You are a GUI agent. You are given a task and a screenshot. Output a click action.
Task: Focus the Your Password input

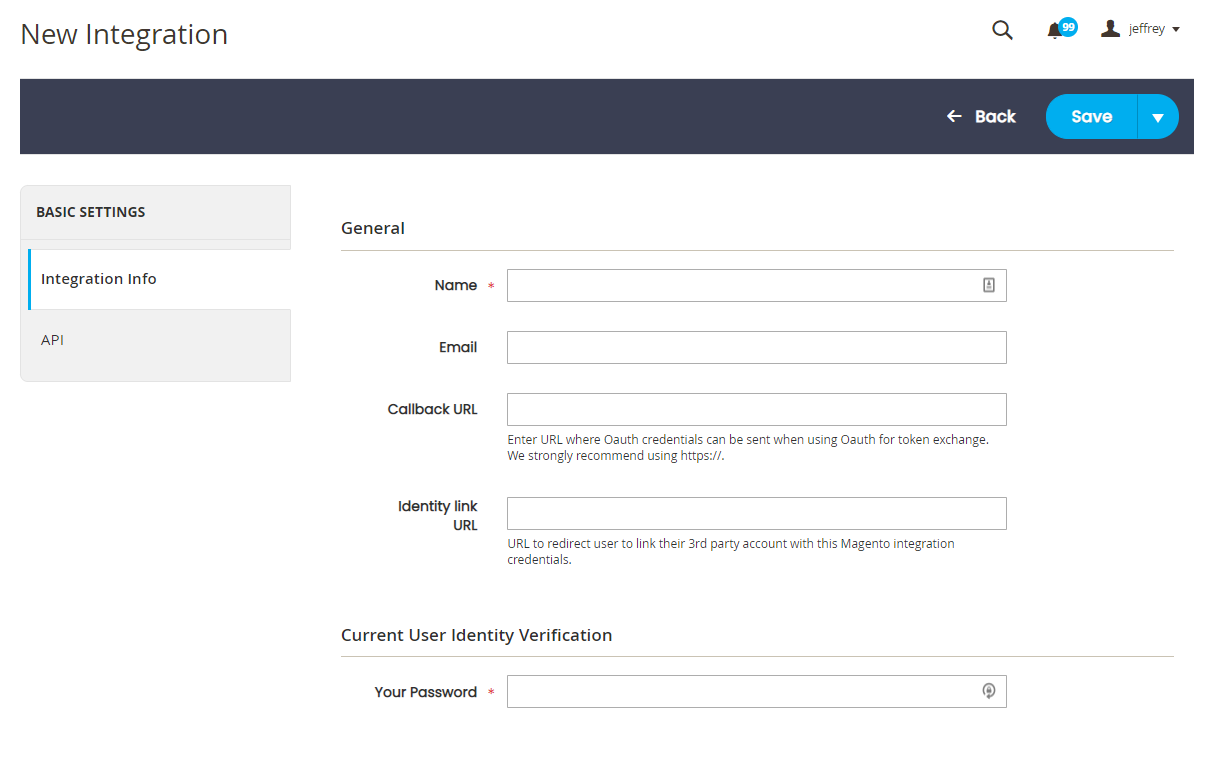[x=740, y=691]
